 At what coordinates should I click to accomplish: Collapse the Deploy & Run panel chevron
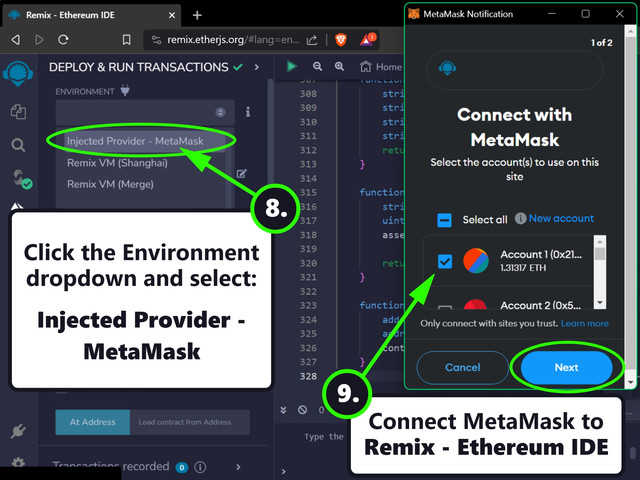(257, 67)
